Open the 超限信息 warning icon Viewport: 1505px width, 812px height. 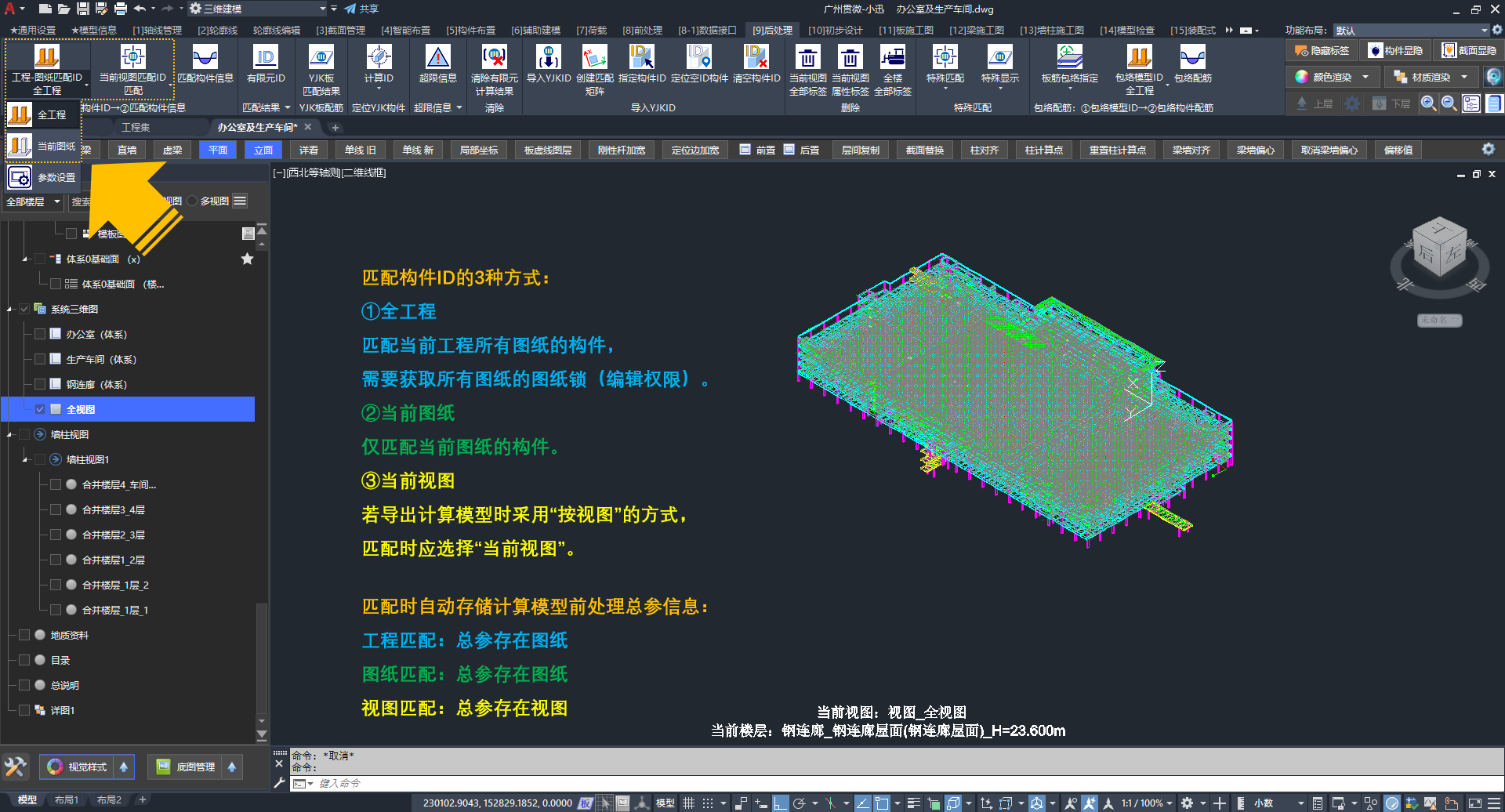click(x=437, y=58)
